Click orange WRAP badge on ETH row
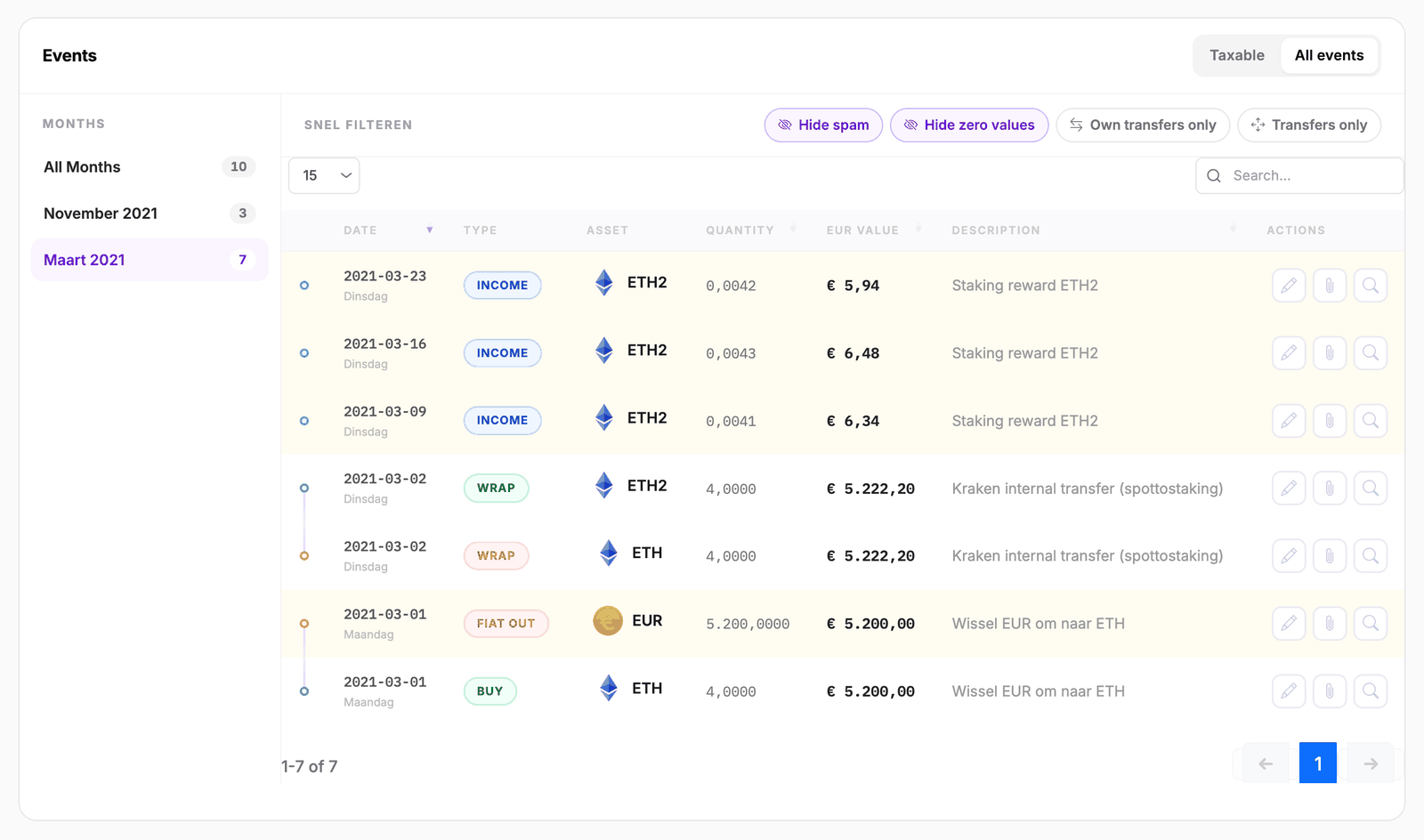Image resolution: width=1424 pixels, height=840 pixels. 496,556
